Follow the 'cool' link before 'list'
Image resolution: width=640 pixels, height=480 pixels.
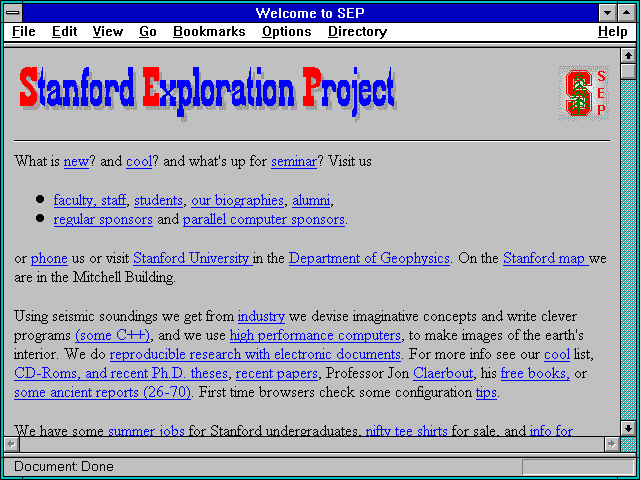557,354
